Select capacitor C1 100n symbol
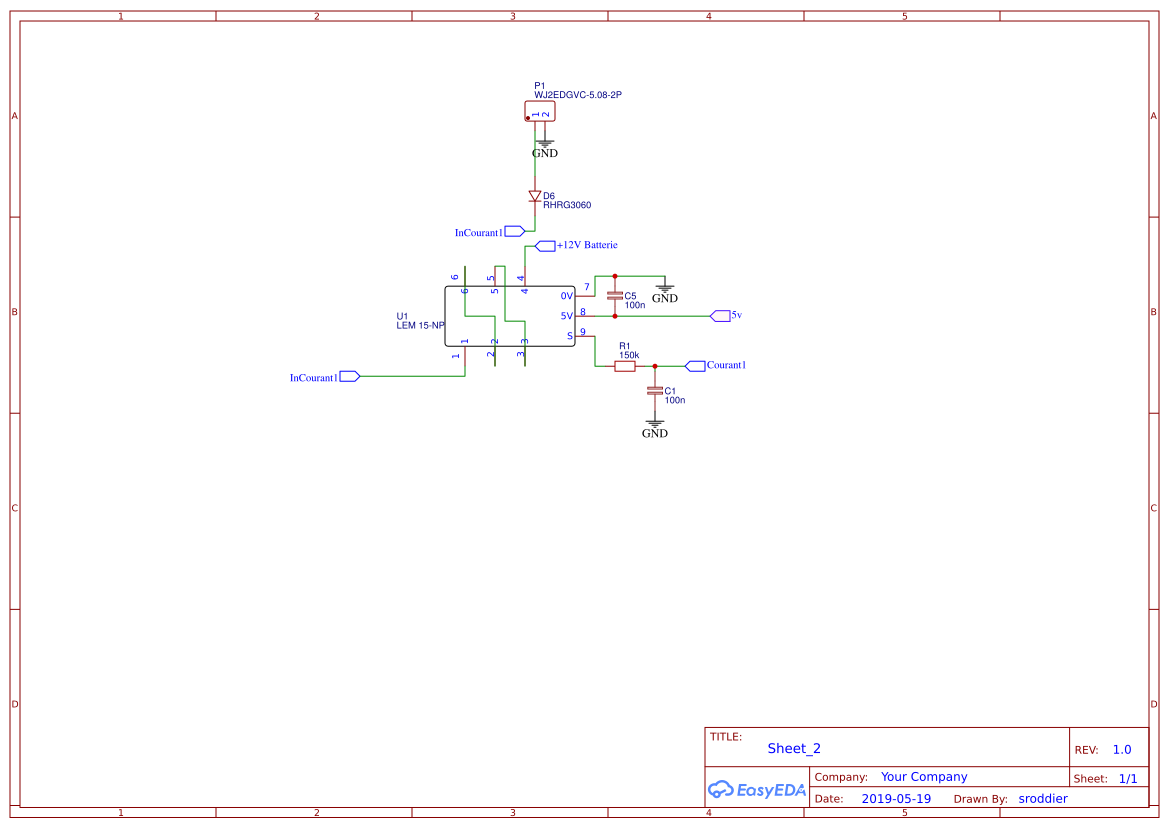 (x=655, y=390)
